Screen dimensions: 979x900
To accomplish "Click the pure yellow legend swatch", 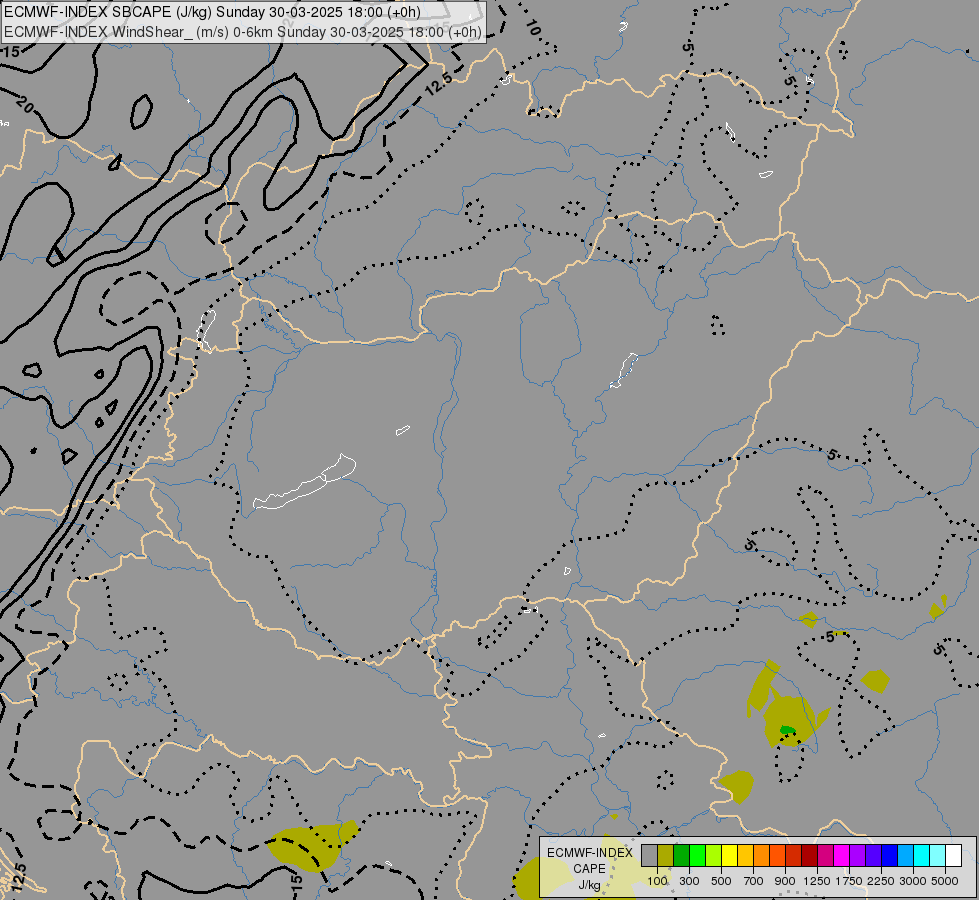I will 729,855.
